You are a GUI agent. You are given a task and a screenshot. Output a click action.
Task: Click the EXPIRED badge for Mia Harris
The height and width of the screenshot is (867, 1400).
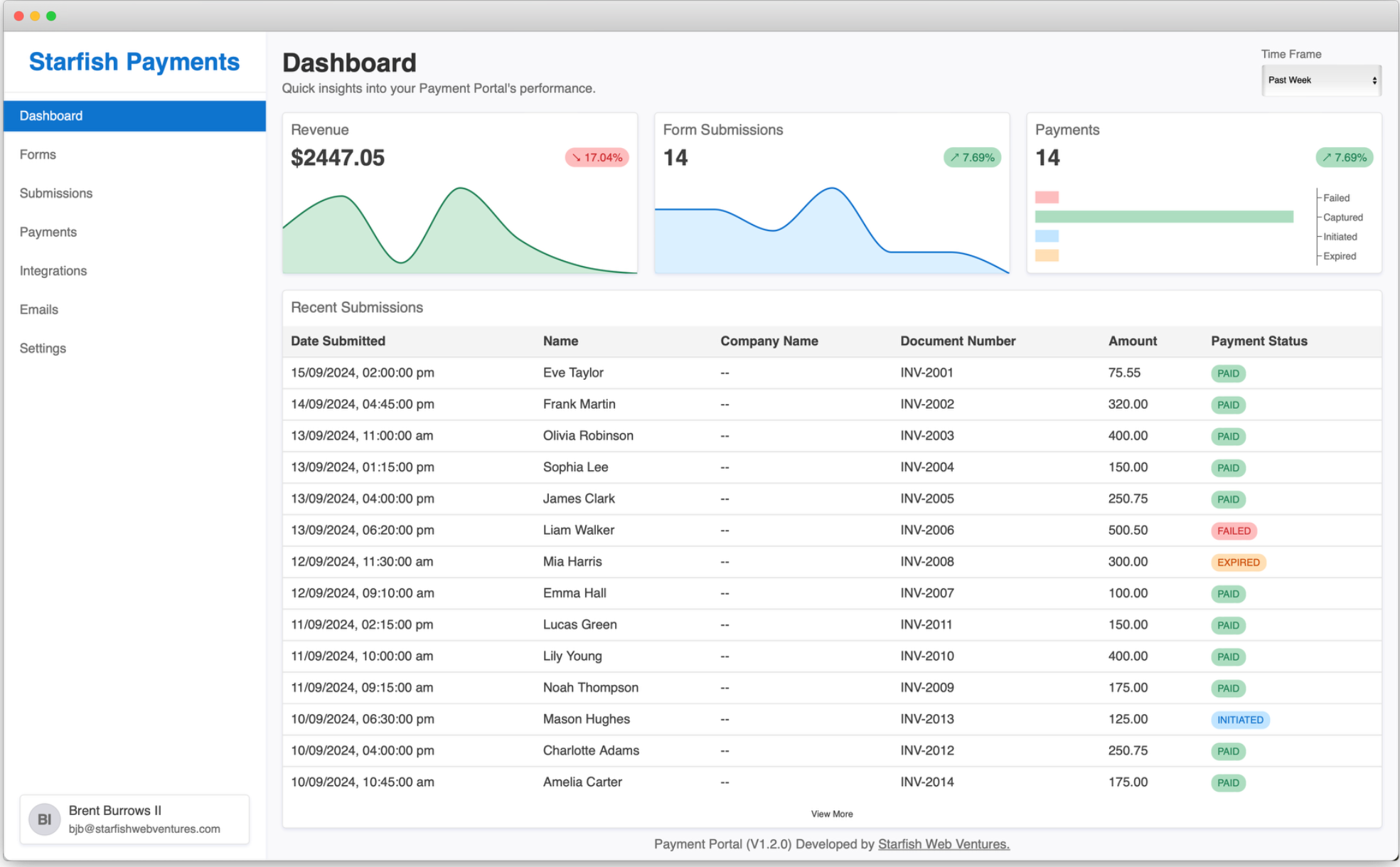click(x=1238, y=562)
